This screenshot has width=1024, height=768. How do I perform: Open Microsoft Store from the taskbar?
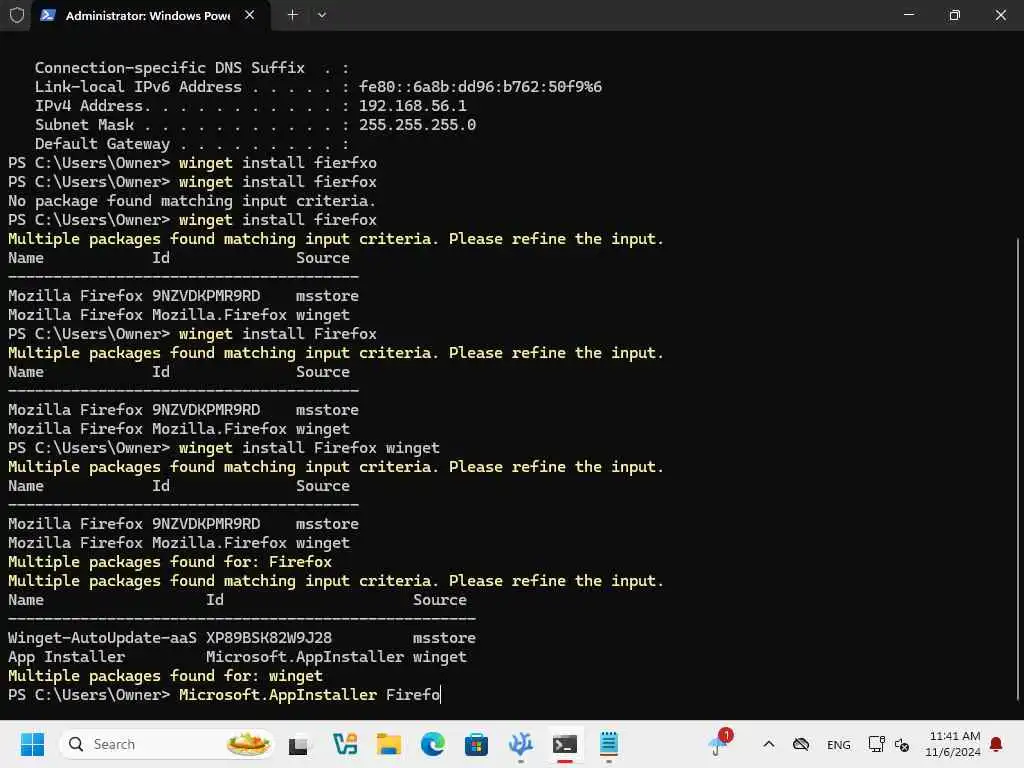pyautogui.click(x=476, y=744)
